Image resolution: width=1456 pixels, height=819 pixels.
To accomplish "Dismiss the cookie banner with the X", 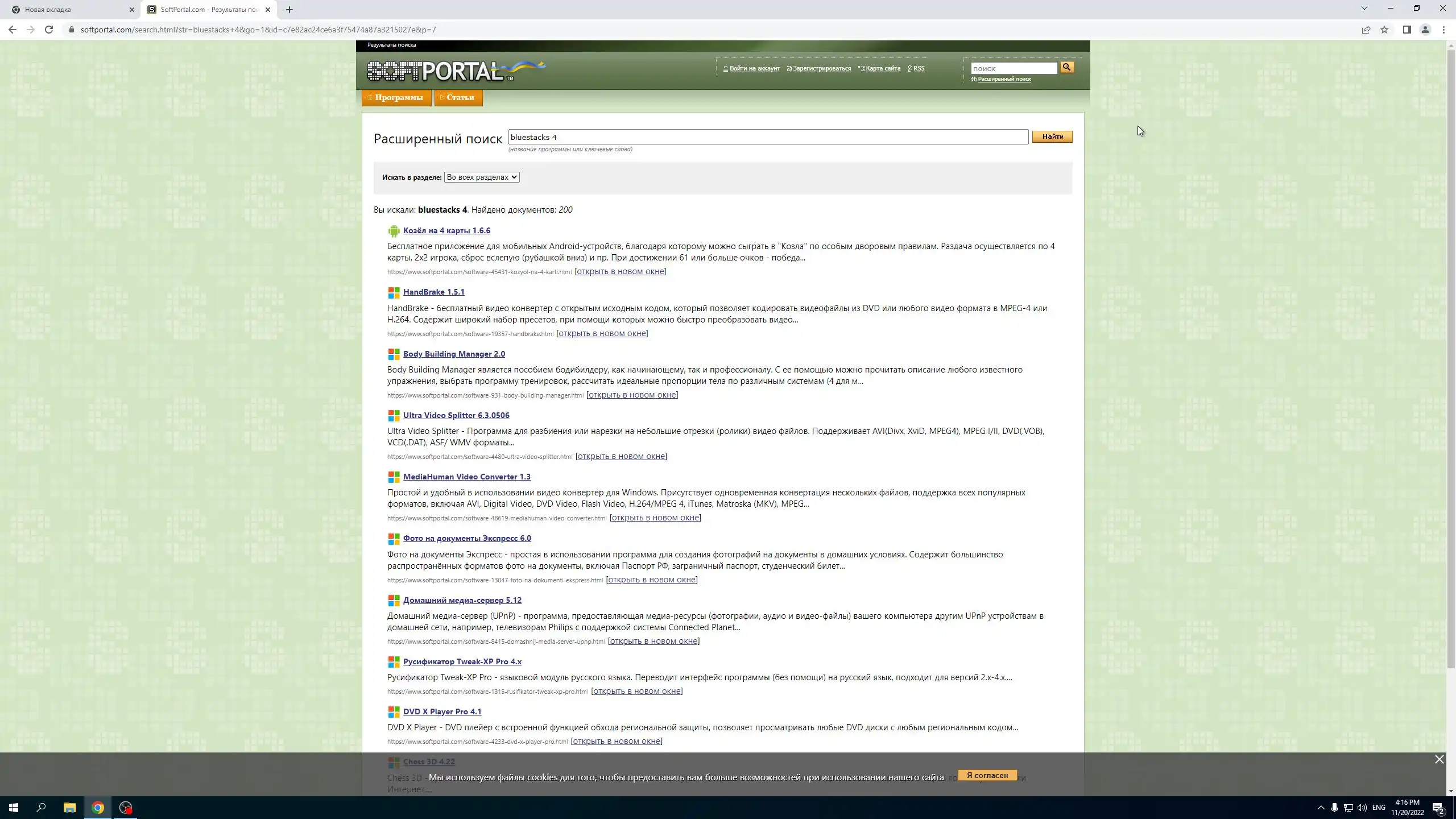I will tap(1439, 760).
